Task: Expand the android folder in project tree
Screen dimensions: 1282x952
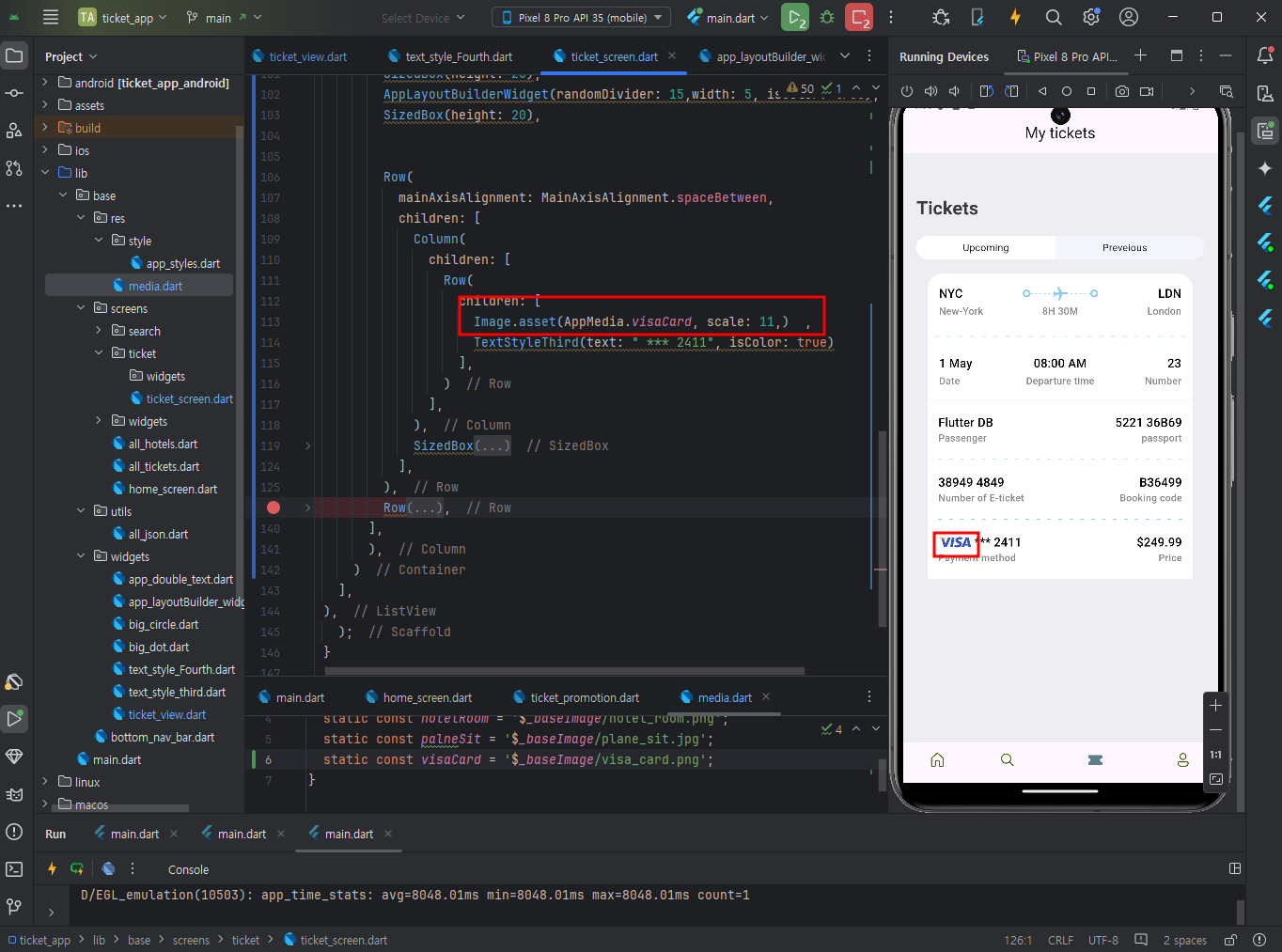Action: pyautogui.click(x=44, y=83)
